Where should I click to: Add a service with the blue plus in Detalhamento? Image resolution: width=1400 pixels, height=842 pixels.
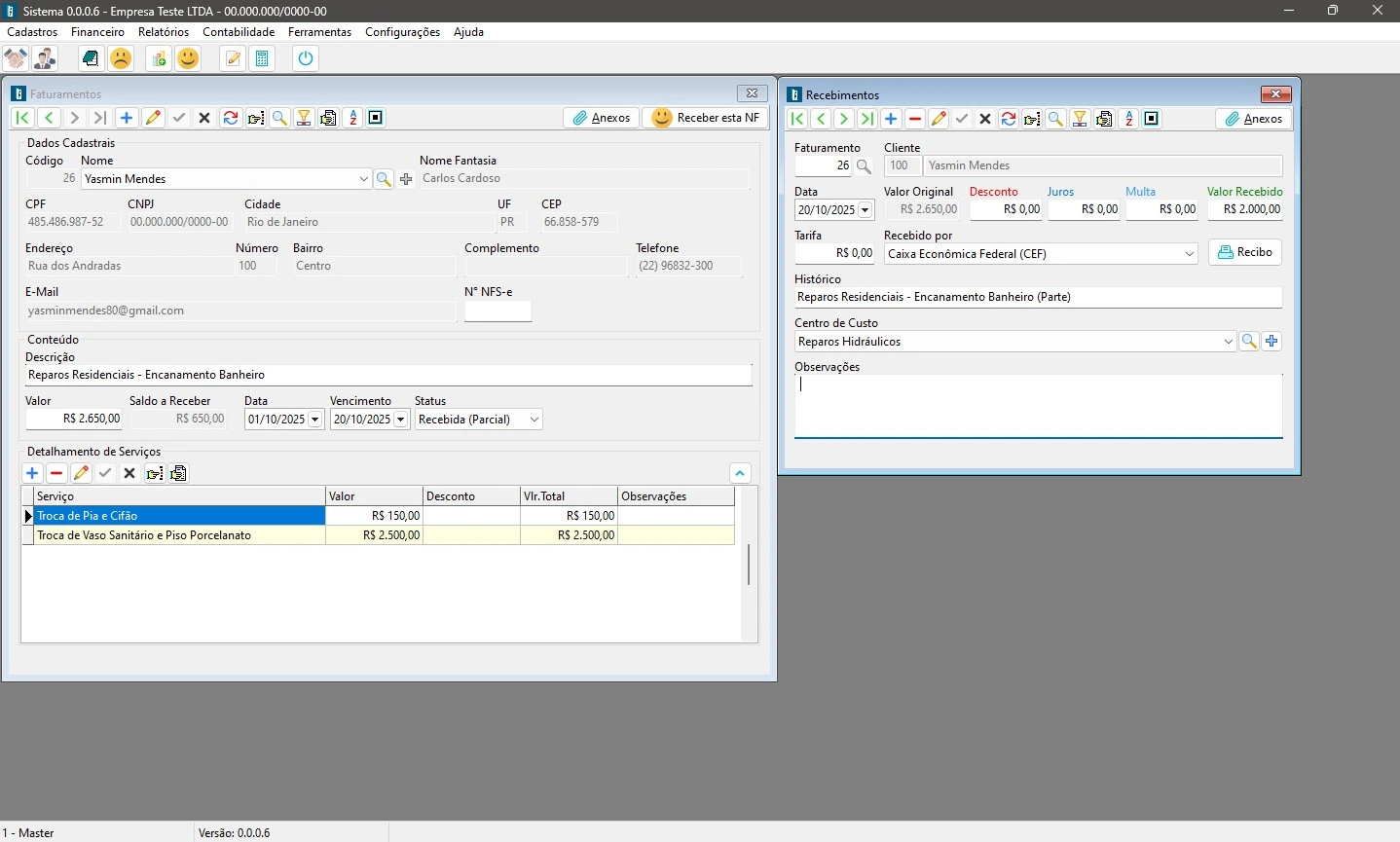pyautogui.click(x=32, y=473)
